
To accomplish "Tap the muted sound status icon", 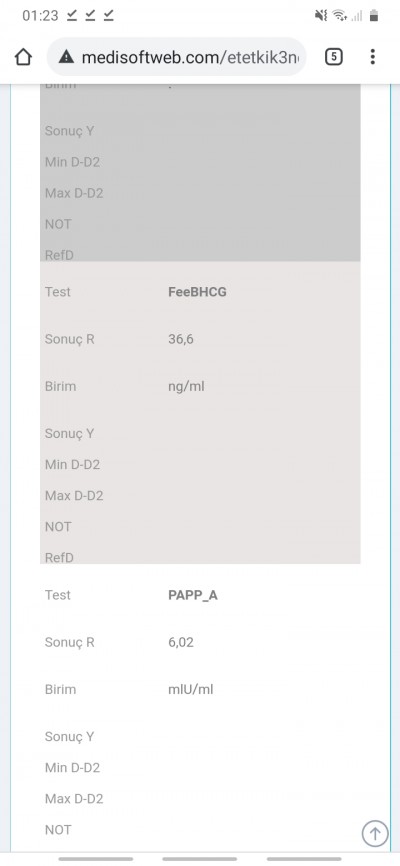I will 321,16.
